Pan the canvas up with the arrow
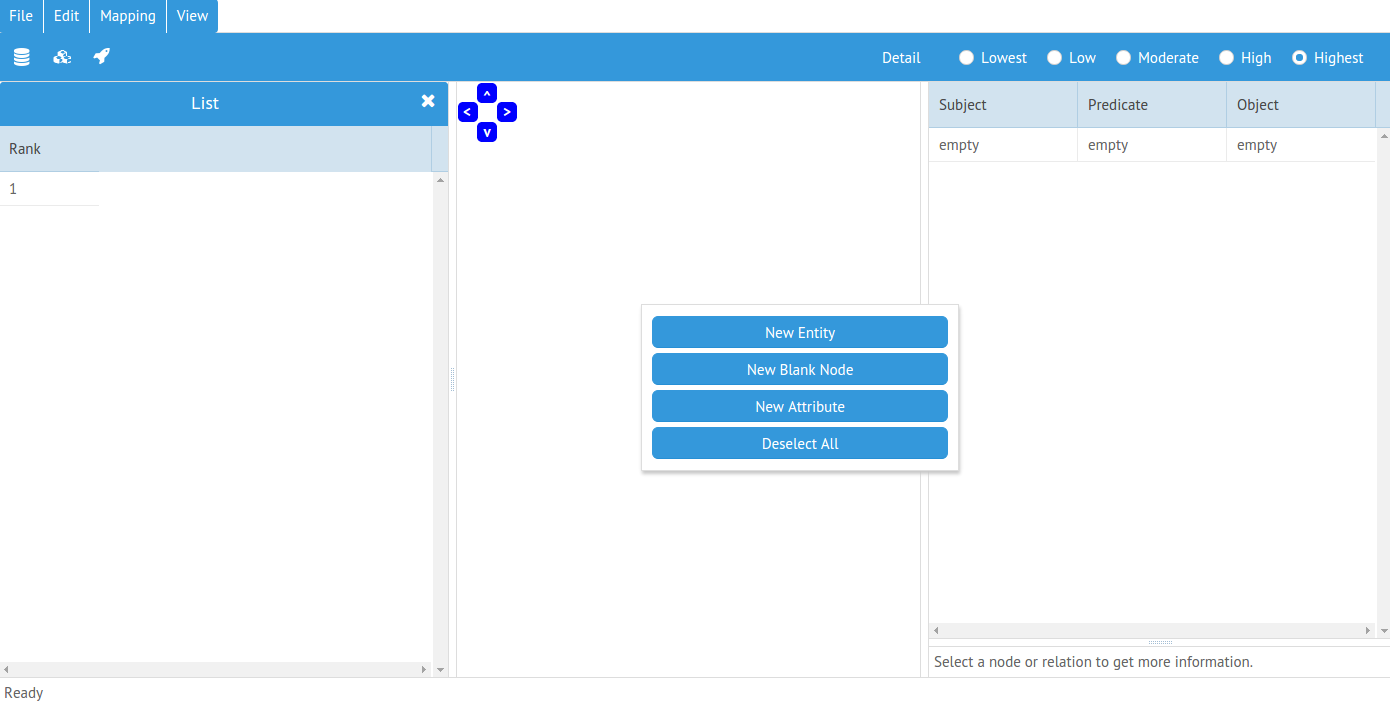Image resolution: width=1390 pixels, height=712 pixels. coord(487,93)
